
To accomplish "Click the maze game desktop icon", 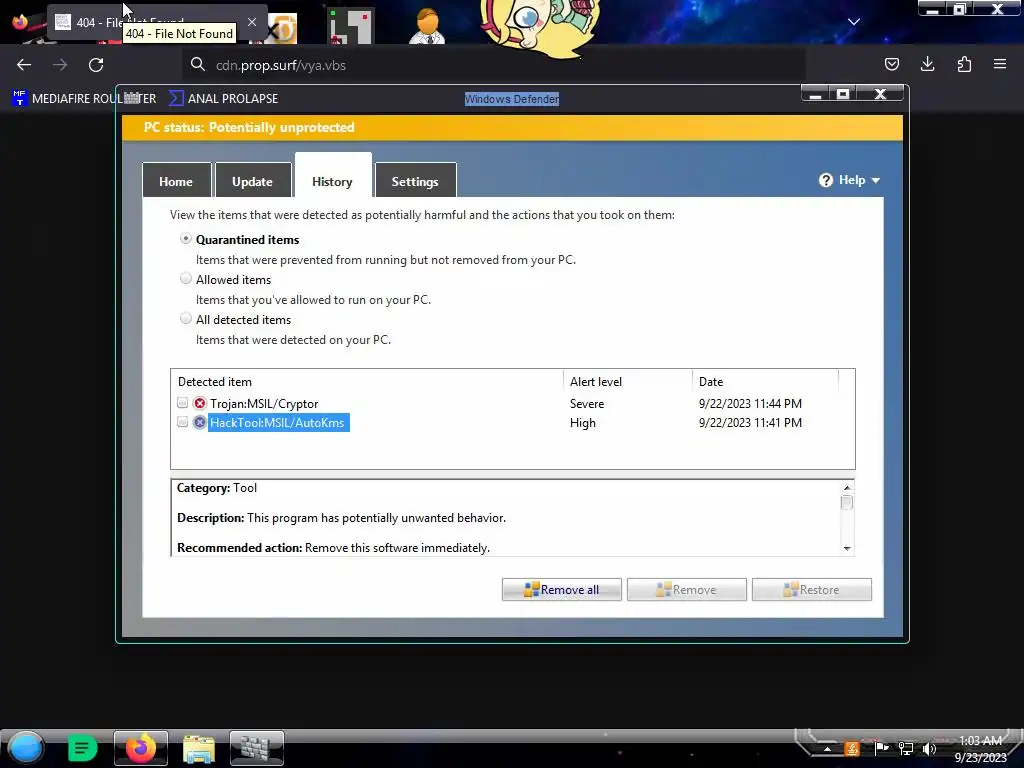I will click(350, 26).
